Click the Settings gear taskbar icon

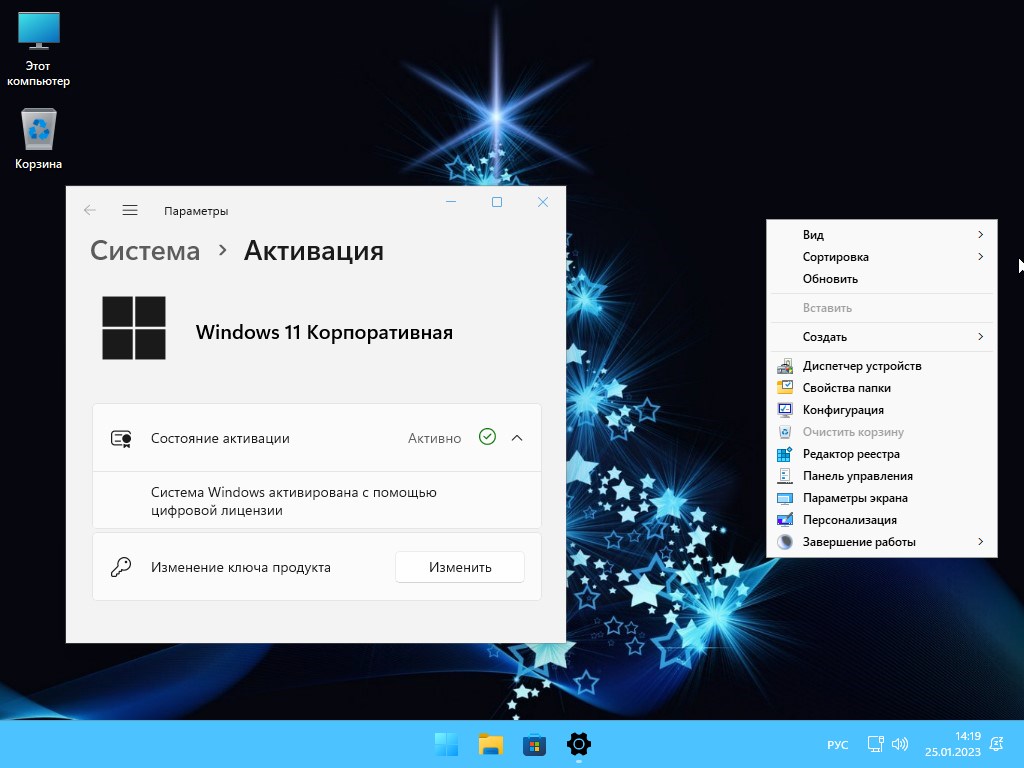(579, 744)
